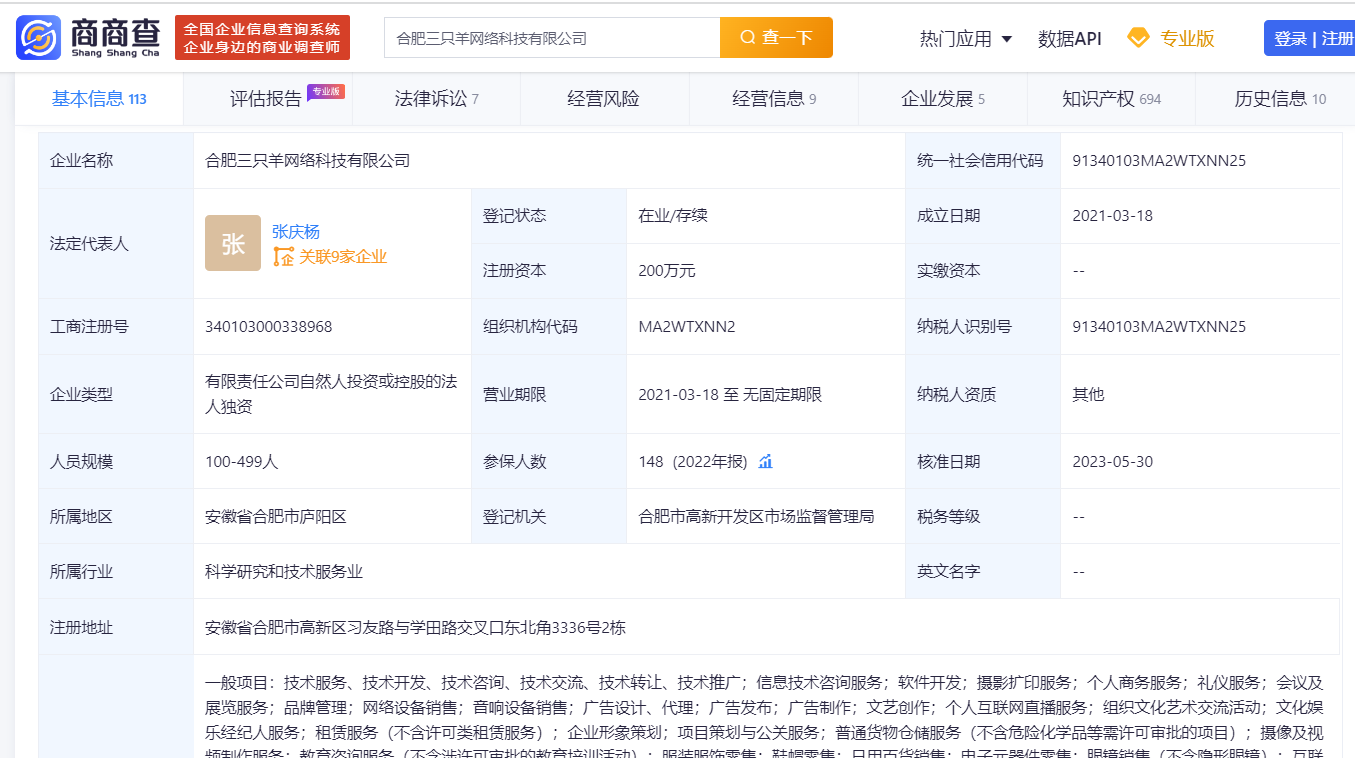
Task: Focus the company name search field
Action: pyautogui.click(x=552, y=38)
